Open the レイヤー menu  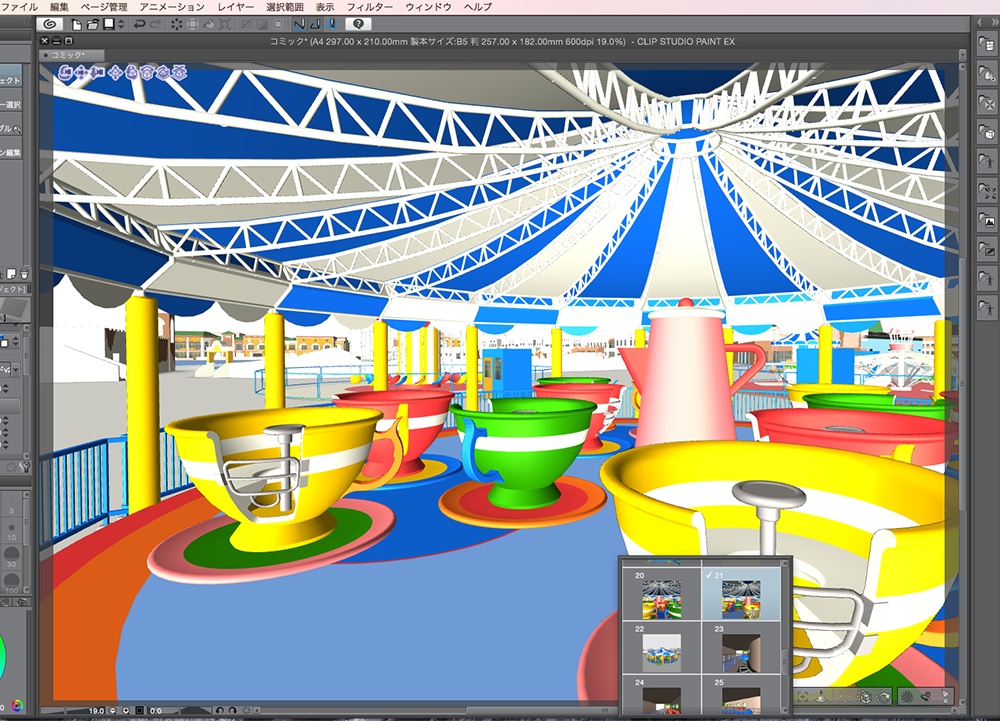(x=235, y=6)
